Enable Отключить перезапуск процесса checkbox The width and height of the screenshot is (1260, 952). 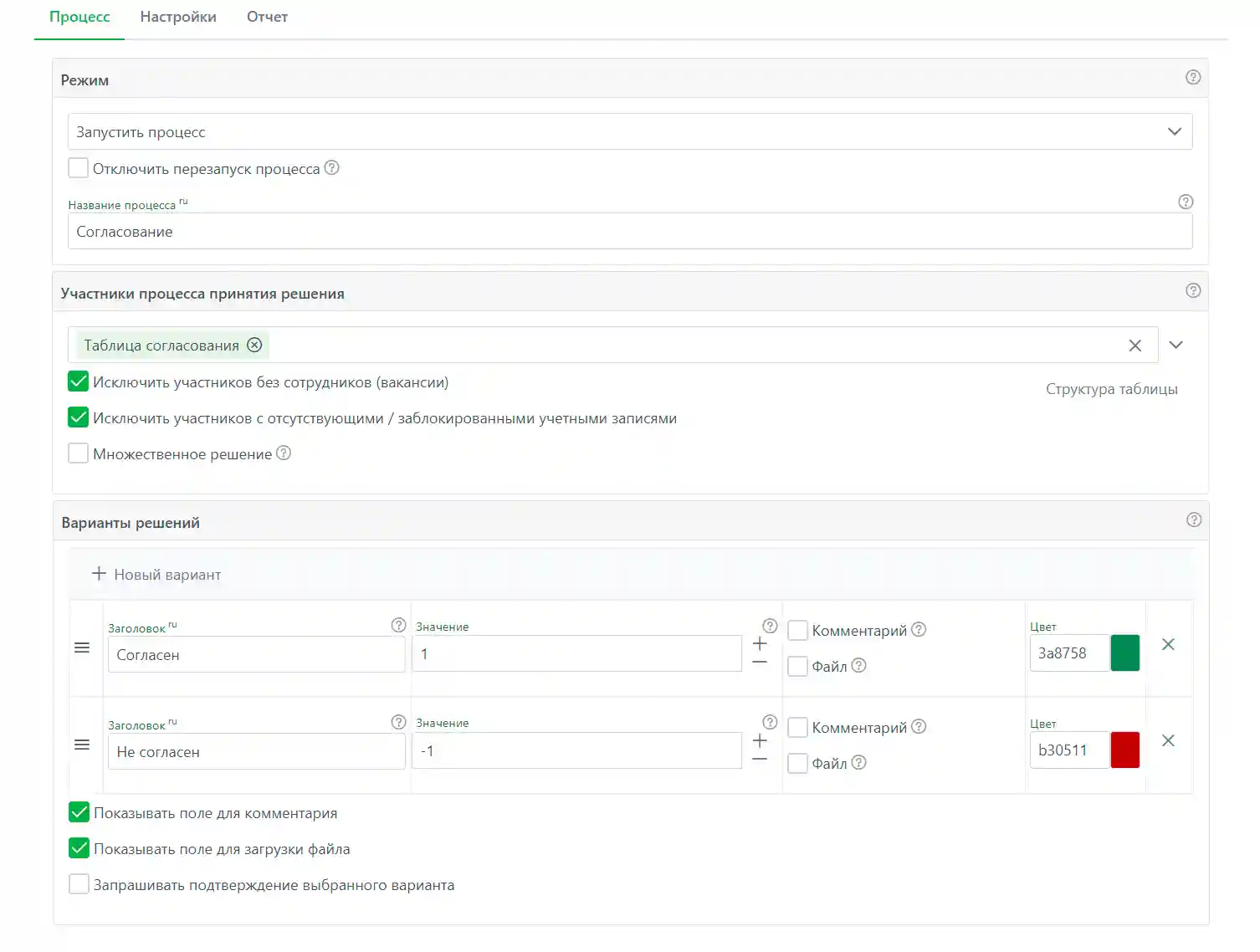coord(78,167)
